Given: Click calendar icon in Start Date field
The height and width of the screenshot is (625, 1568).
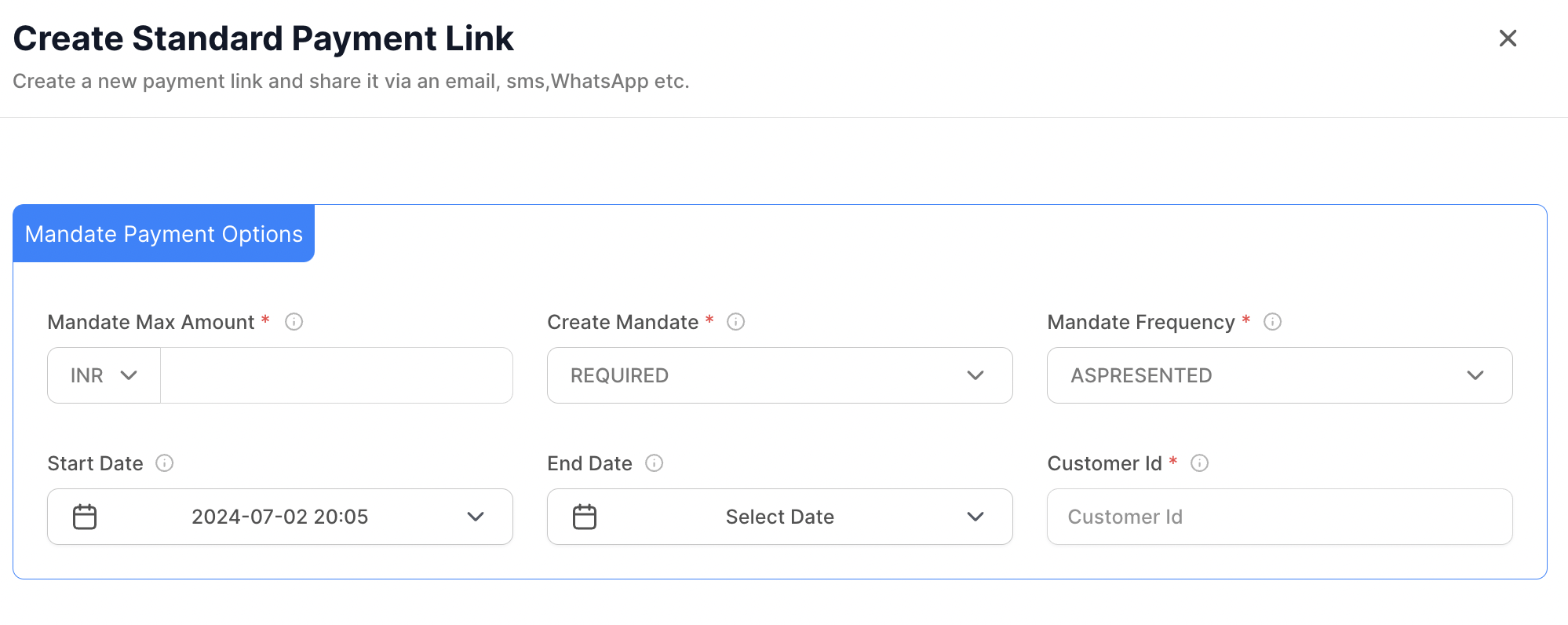Looking at the screenshot, I should click(x=85, y=517).
